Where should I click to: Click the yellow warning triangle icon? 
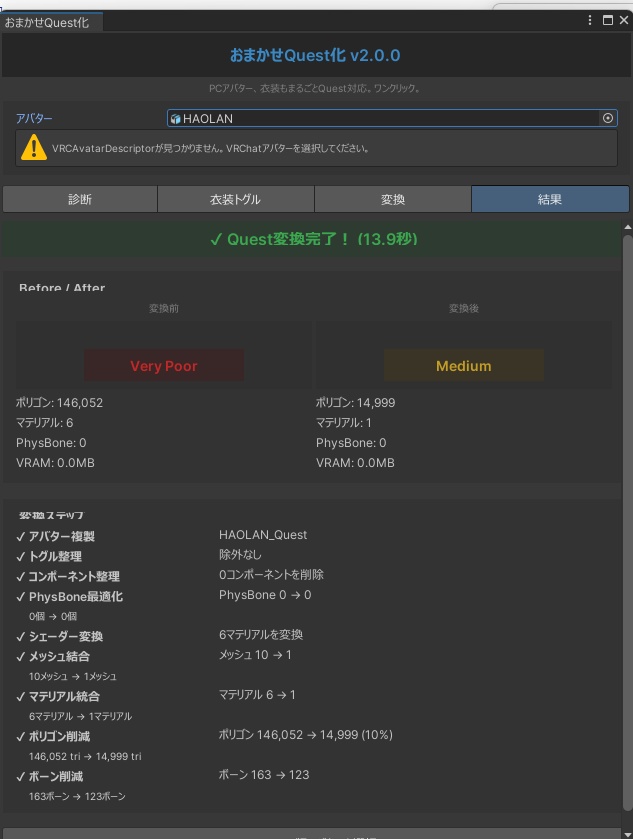(34, 148)
